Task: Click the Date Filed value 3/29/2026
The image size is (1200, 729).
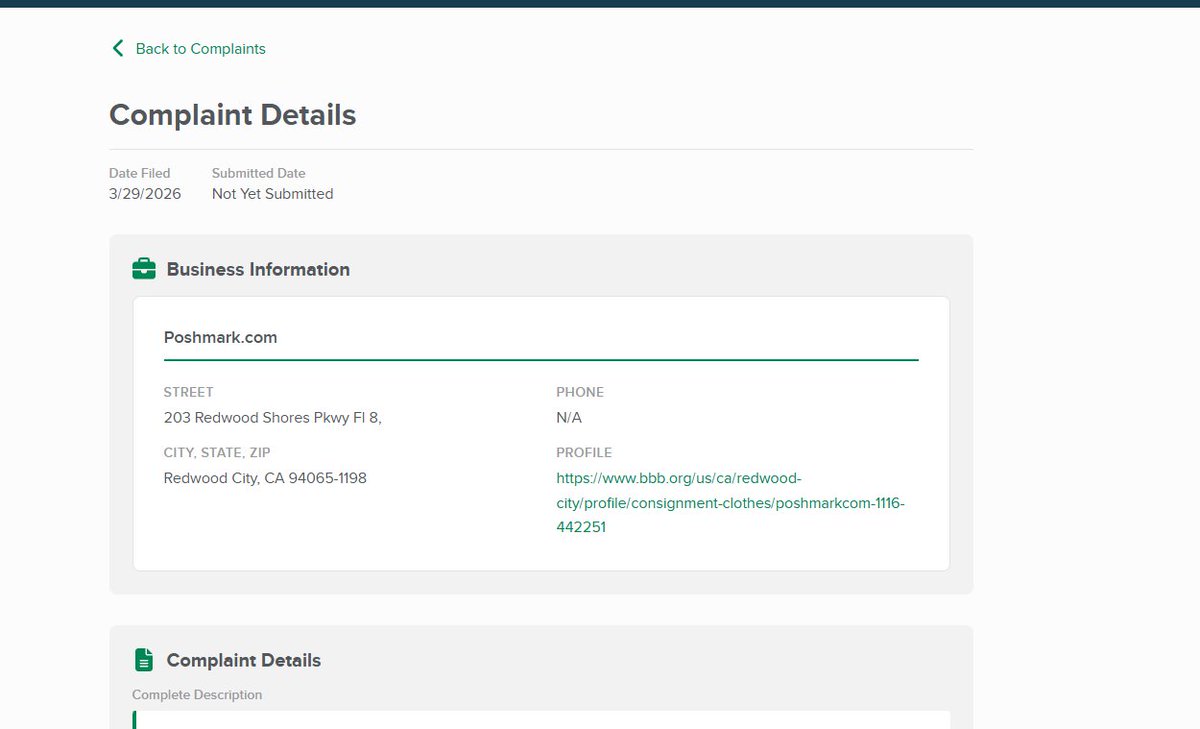Action: click(145, 194)
